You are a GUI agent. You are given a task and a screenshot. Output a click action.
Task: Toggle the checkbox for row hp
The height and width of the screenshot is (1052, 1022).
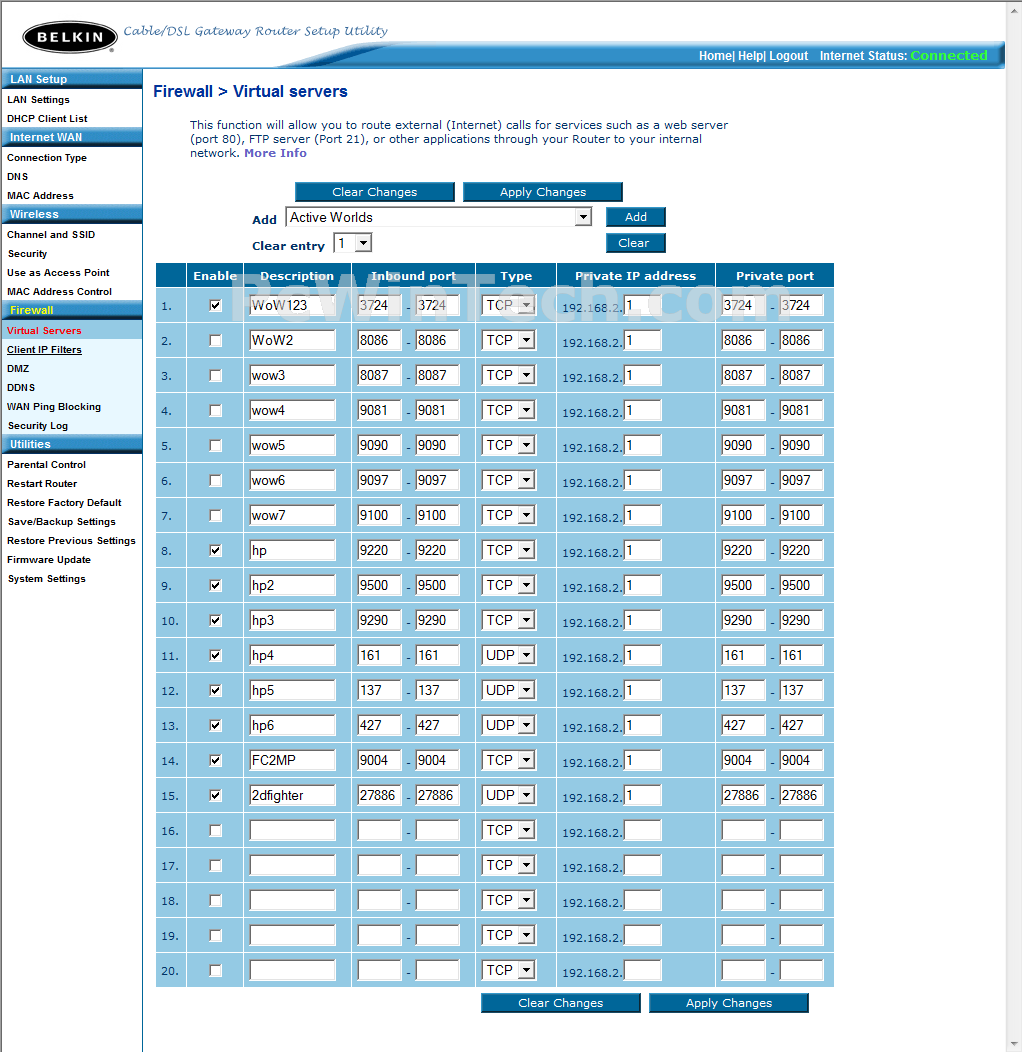(x=215, y=550)
